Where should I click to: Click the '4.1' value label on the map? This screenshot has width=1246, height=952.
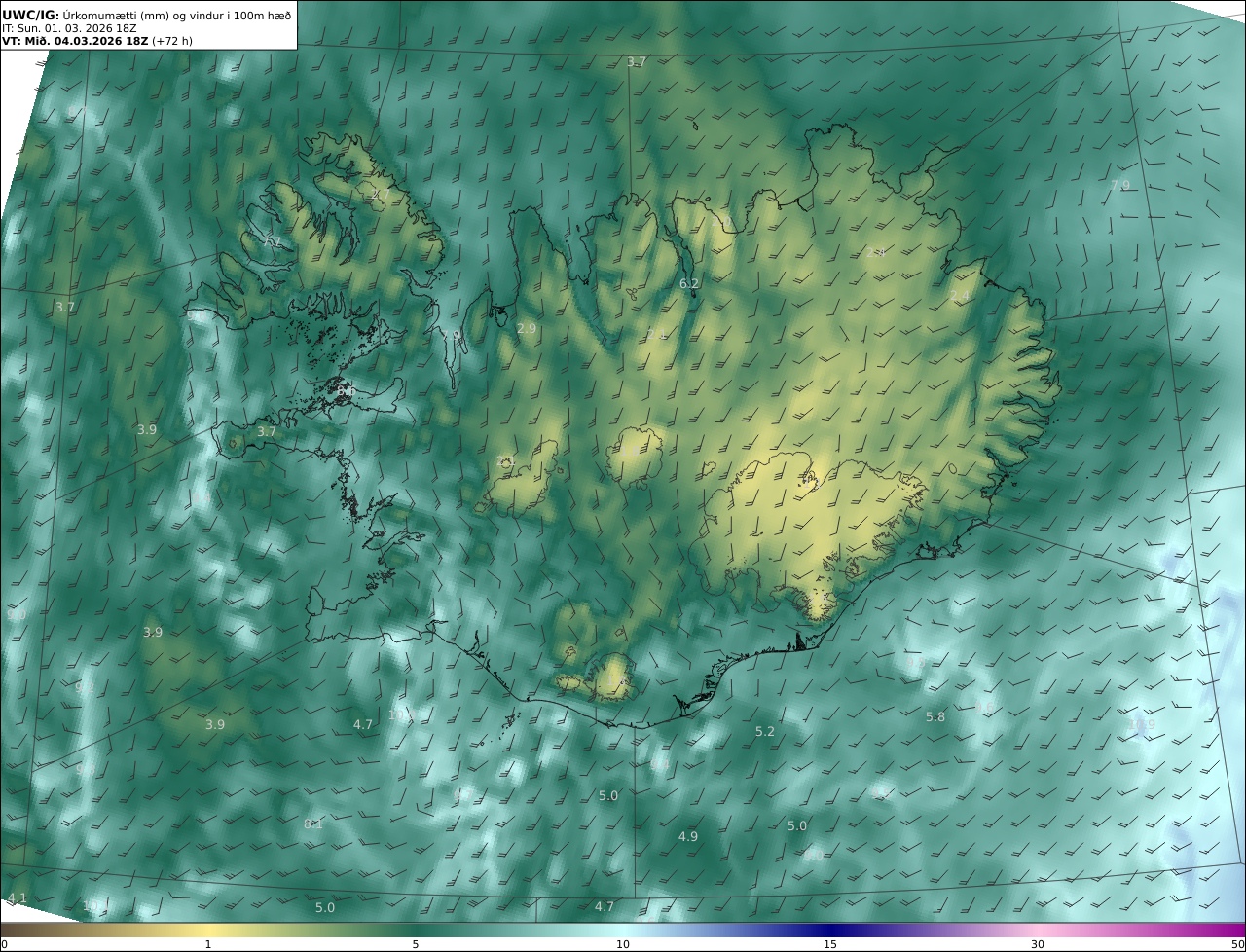pos(18,897)
